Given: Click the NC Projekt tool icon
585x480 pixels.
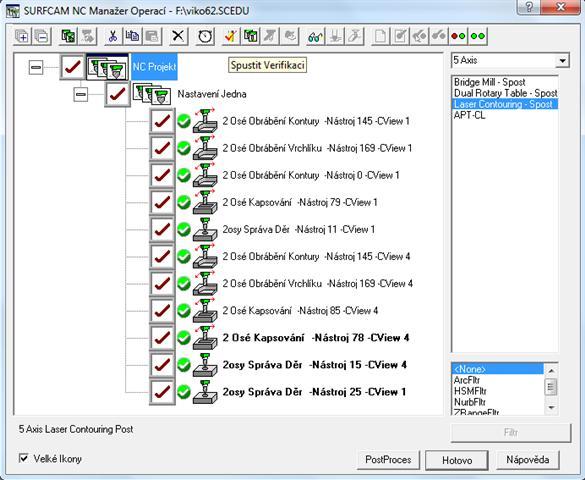Looking at the screenshot, I should coord(107,67).
